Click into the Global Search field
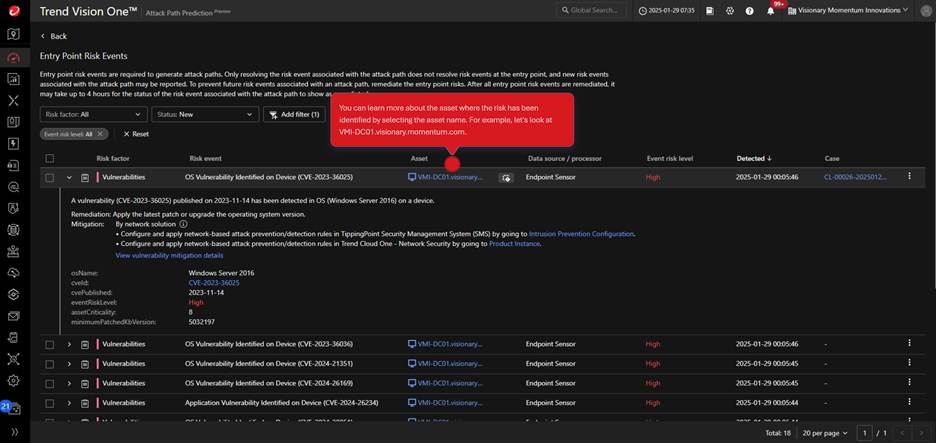 click(592, 11)
